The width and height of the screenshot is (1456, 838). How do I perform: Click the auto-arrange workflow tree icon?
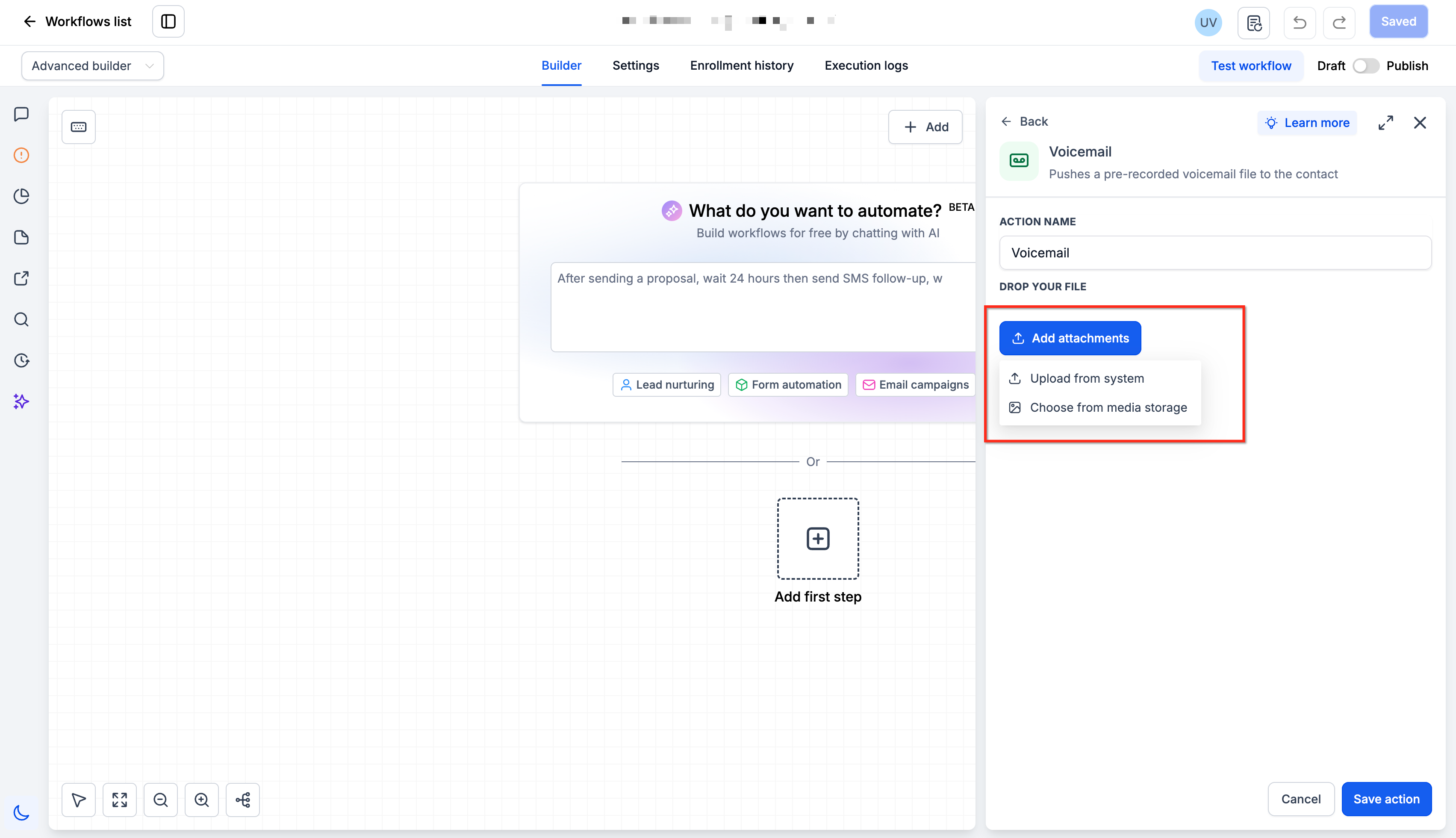(x=243, y=800)
